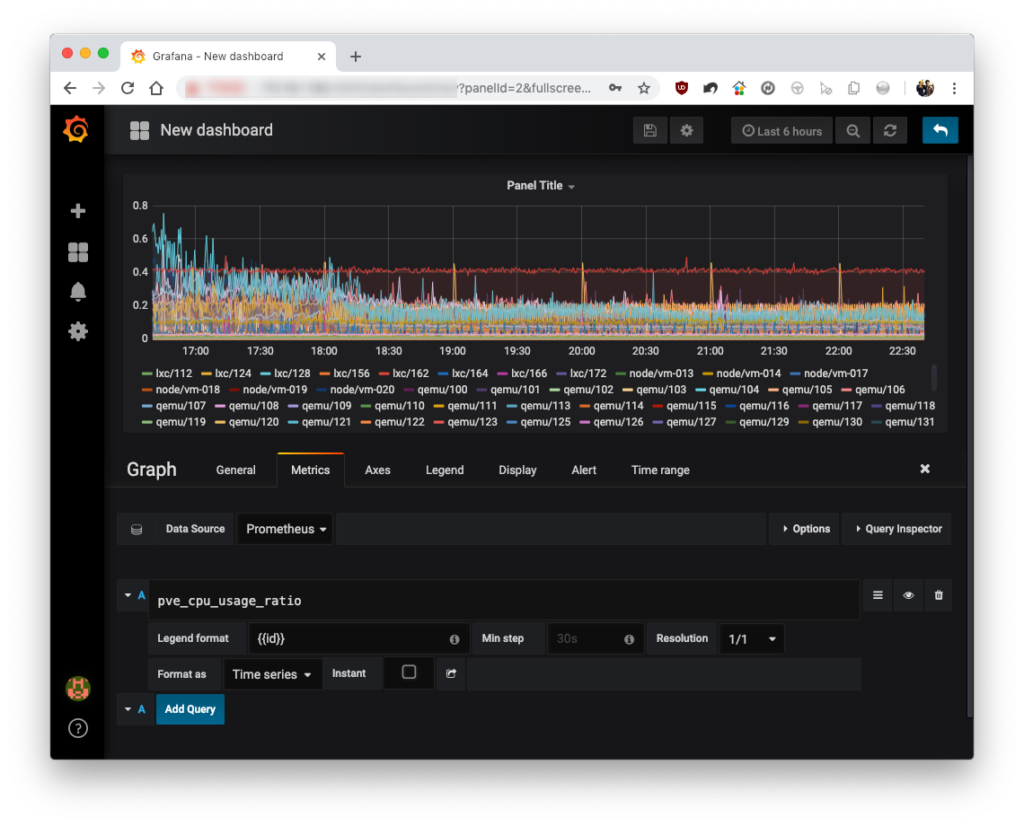The height and width of the screenshot is (826, 1024).
Task: Click the browser home icon
Action: coord(156,88)
